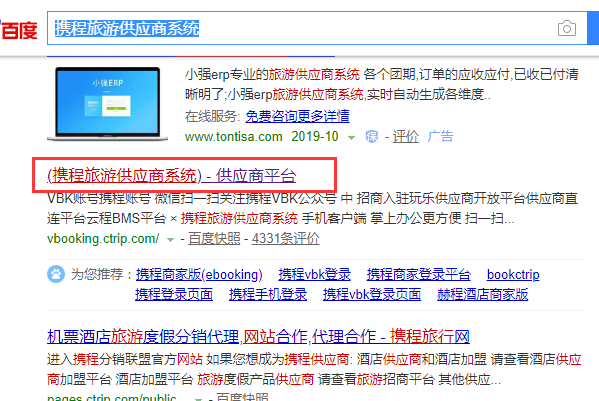Expand the arrow next to vbooking.ctrip.com/

[x=170, y=240]
